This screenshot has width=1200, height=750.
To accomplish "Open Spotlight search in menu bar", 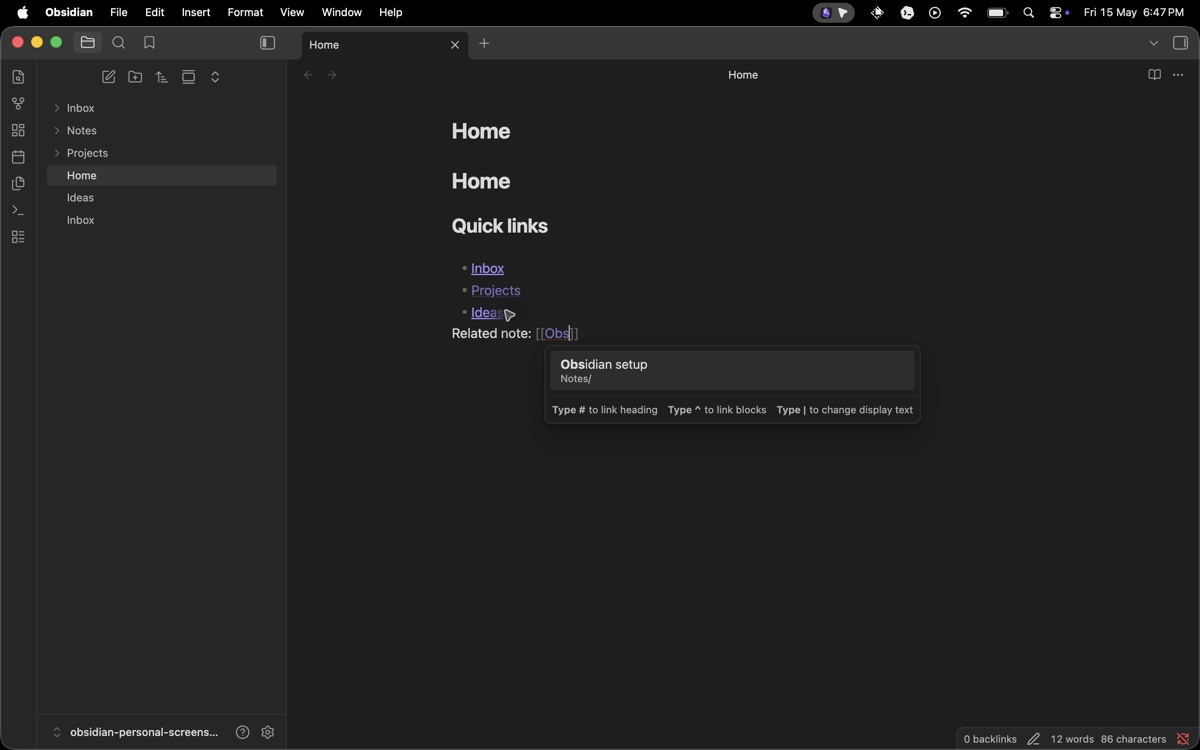I will (1029, 13).
